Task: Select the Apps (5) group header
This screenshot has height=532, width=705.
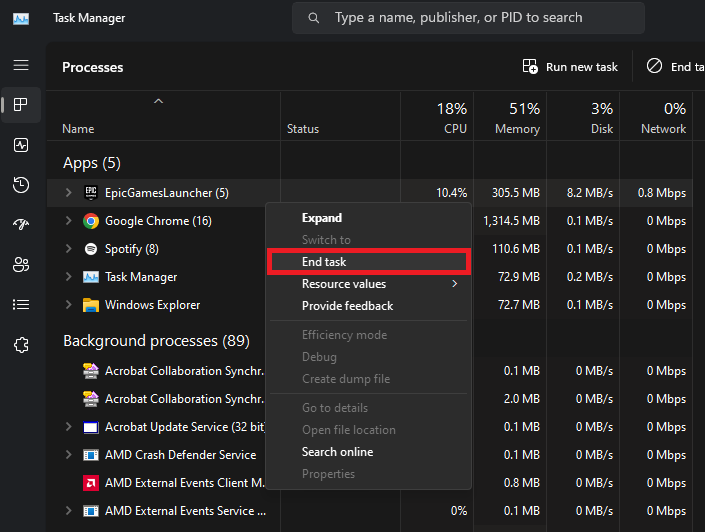Action: point(92,163)
